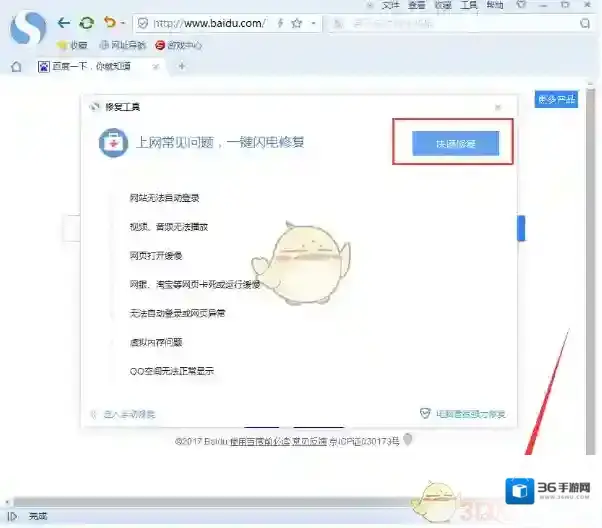The image size is (602, 528).
Task: Select 网页打开缓慢 item
Action: tap(156, 256)
